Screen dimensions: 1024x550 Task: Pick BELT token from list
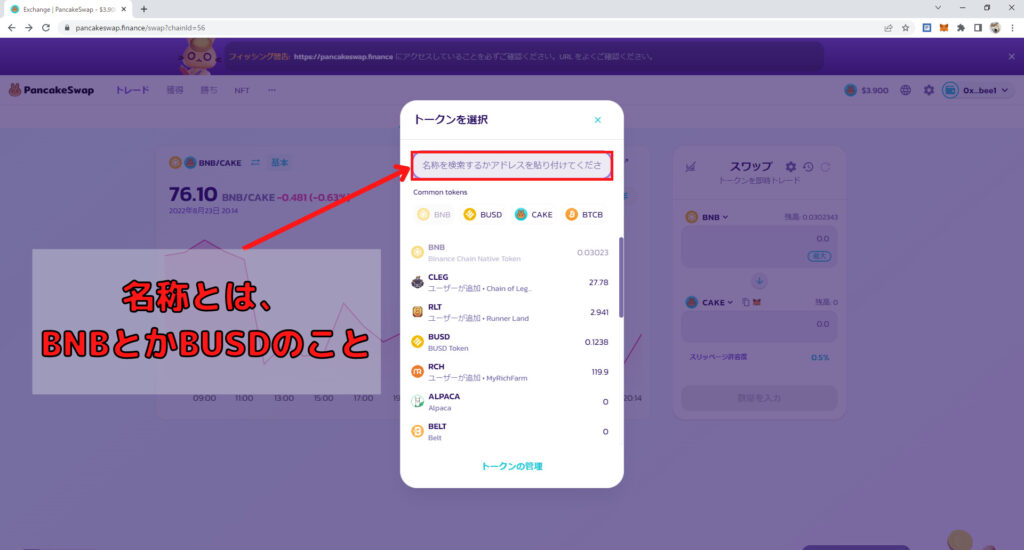(x=512, y=431)
